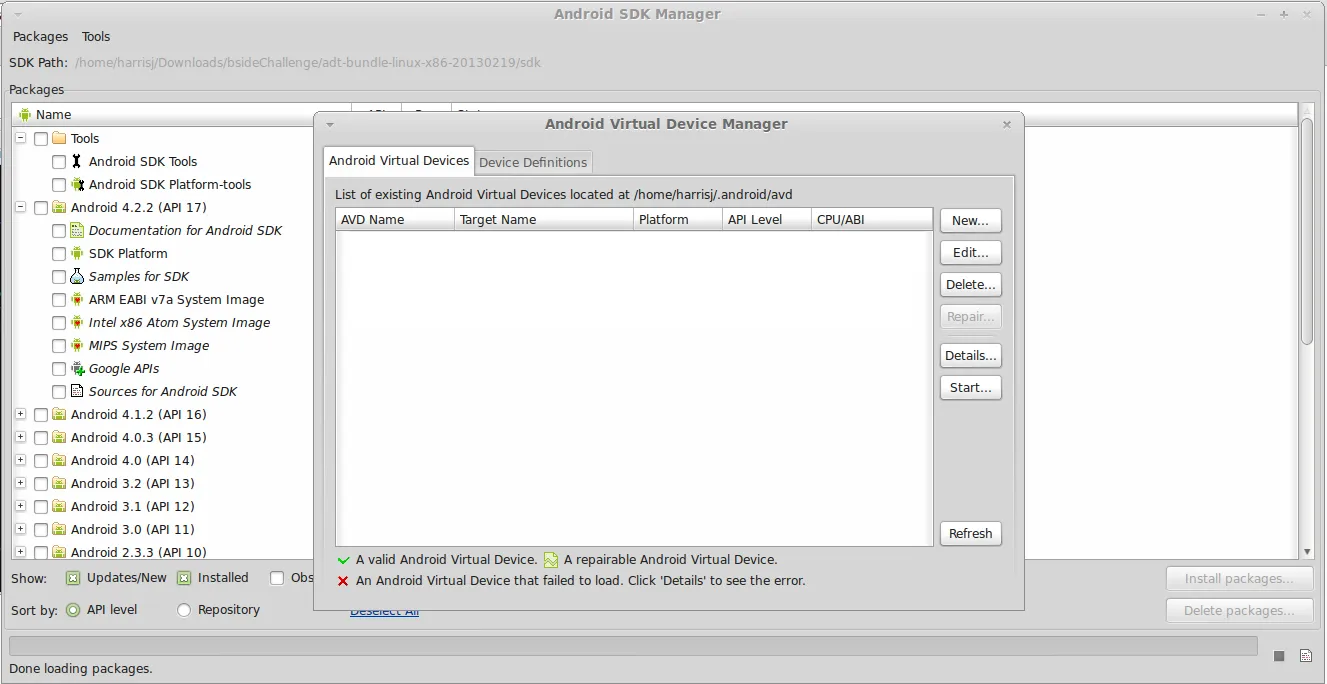Open the Packages menu
Image resolution: width=1327 pixels, height=684 pixels.
[41, 36]
